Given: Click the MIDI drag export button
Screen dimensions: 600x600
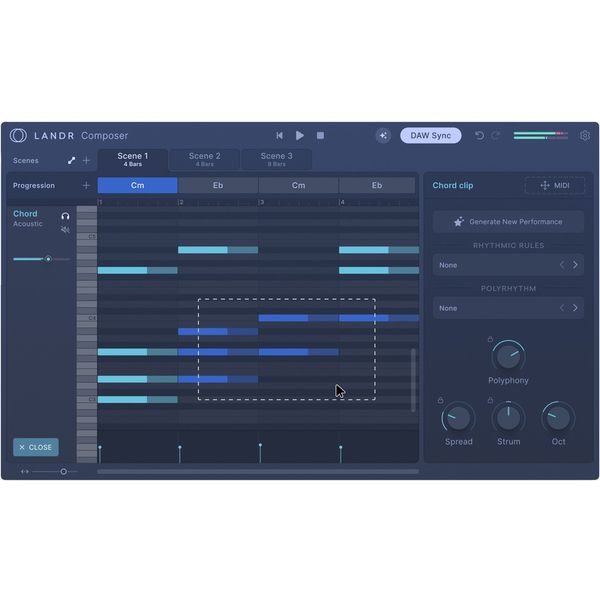Looking at the screenshot, I should (x=555, y=186).
